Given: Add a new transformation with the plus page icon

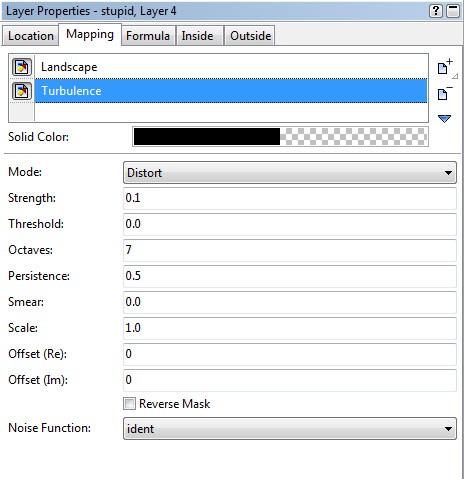Looking at the screenshot, I should 445,67.
